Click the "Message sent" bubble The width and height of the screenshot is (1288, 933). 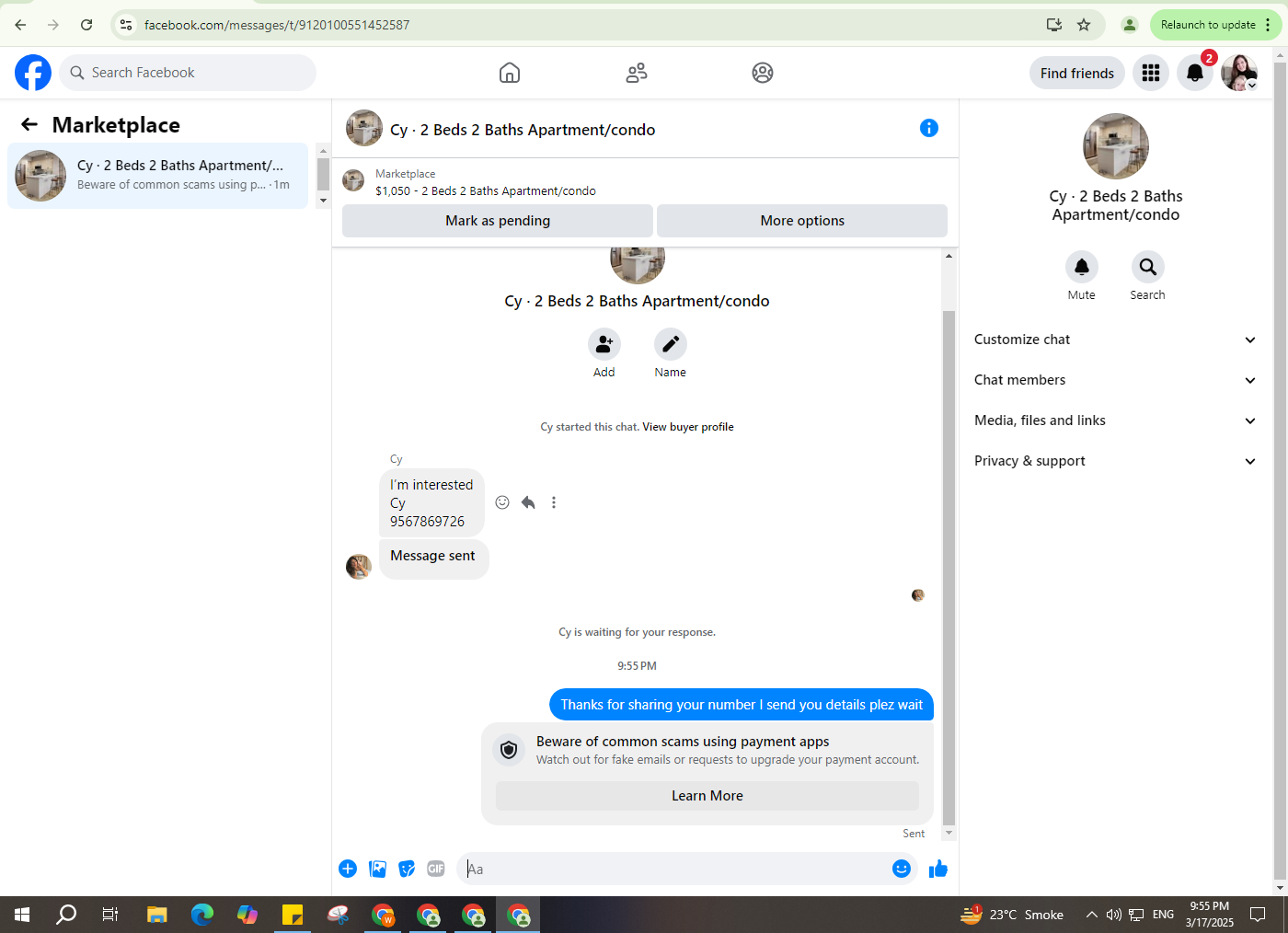click(433, 559)
